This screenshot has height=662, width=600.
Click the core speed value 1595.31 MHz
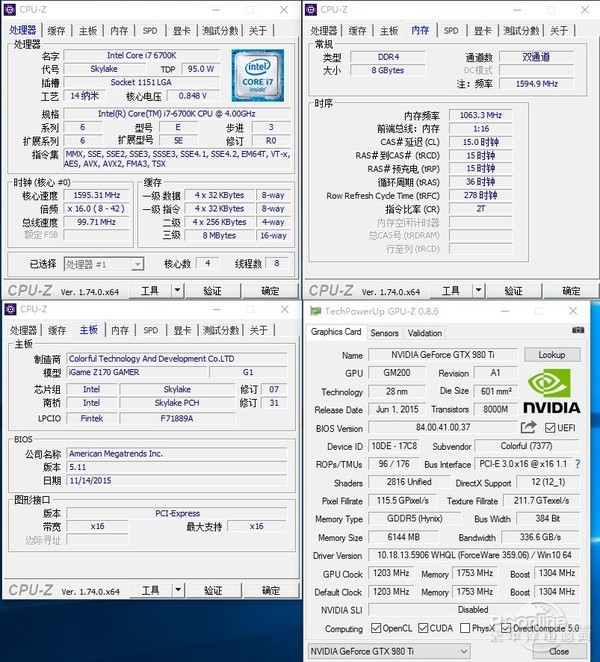(x=97, y=195)
